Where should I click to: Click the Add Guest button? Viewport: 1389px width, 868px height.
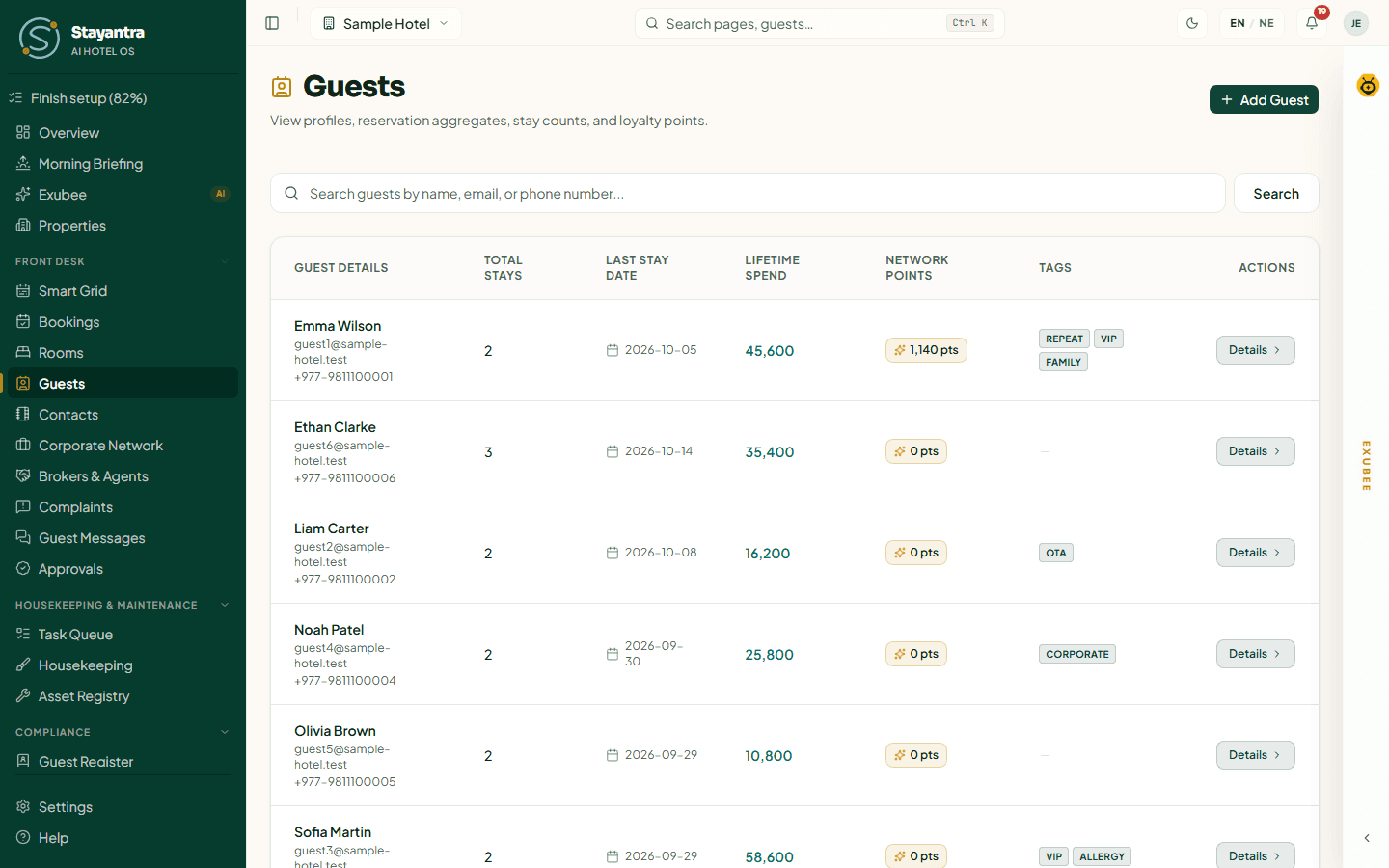1264,99
